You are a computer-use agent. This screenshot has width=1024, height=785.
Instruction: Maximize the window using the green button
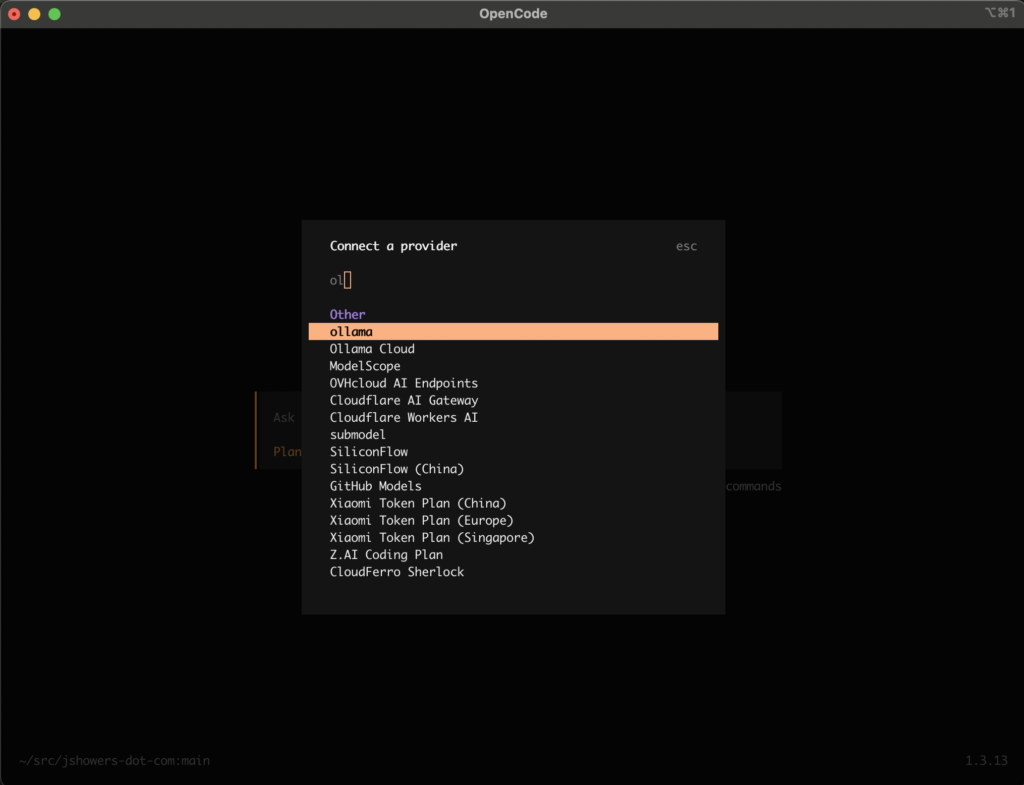(x=54, y=14)
